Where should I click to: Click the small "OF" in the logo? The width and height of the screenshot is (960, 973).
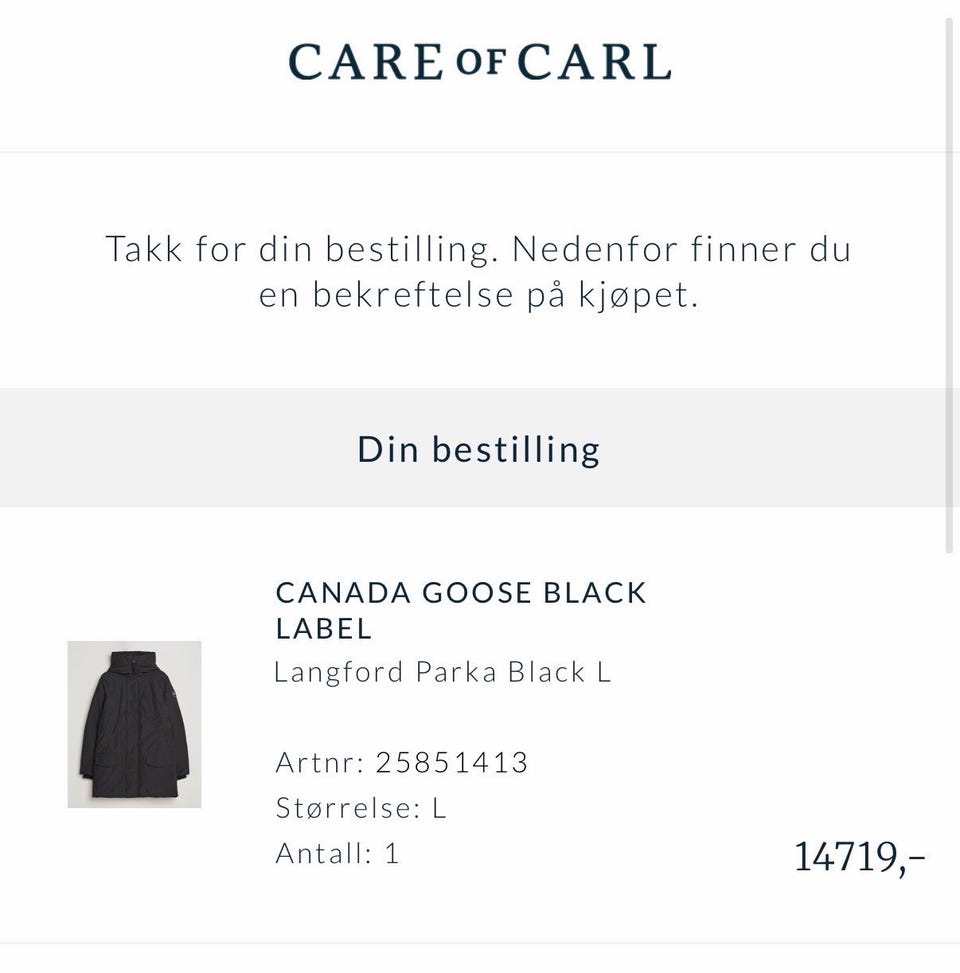[484, 60]
